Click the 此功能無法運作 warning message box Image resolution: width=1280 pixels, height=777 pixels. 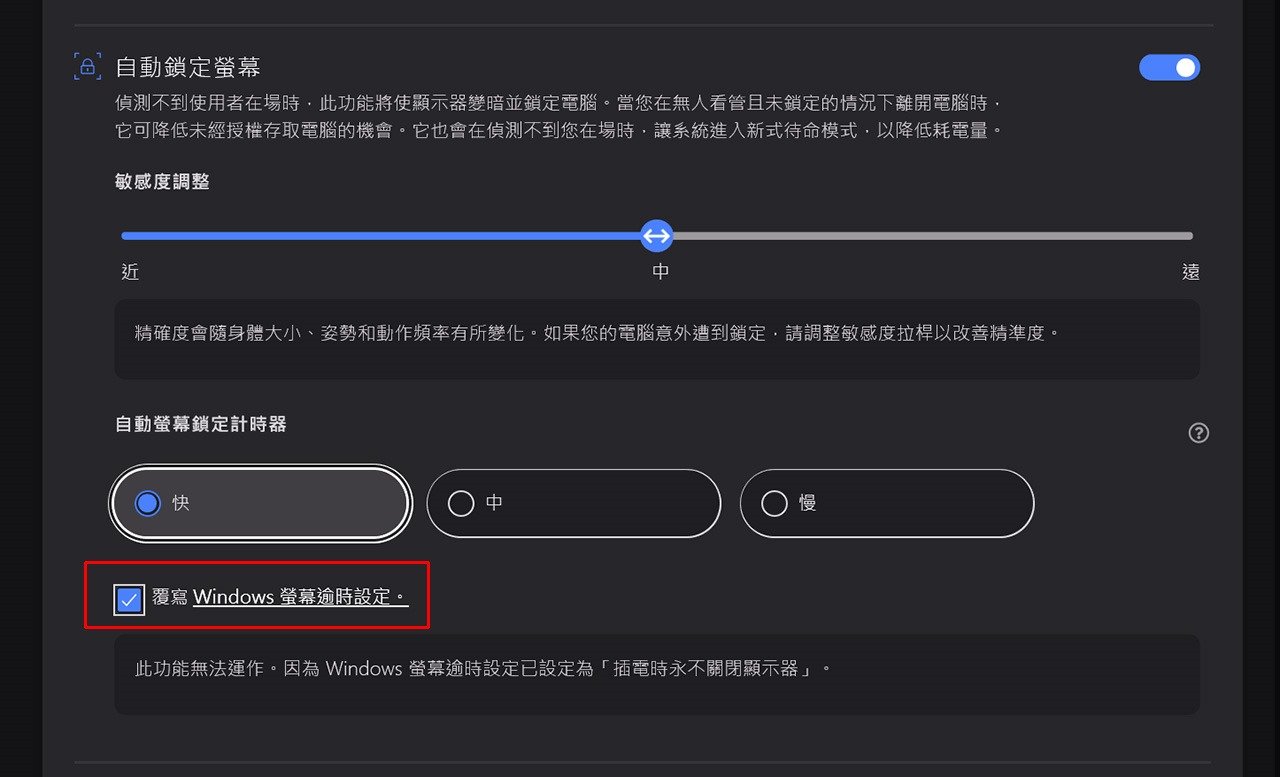pos(657,674)
